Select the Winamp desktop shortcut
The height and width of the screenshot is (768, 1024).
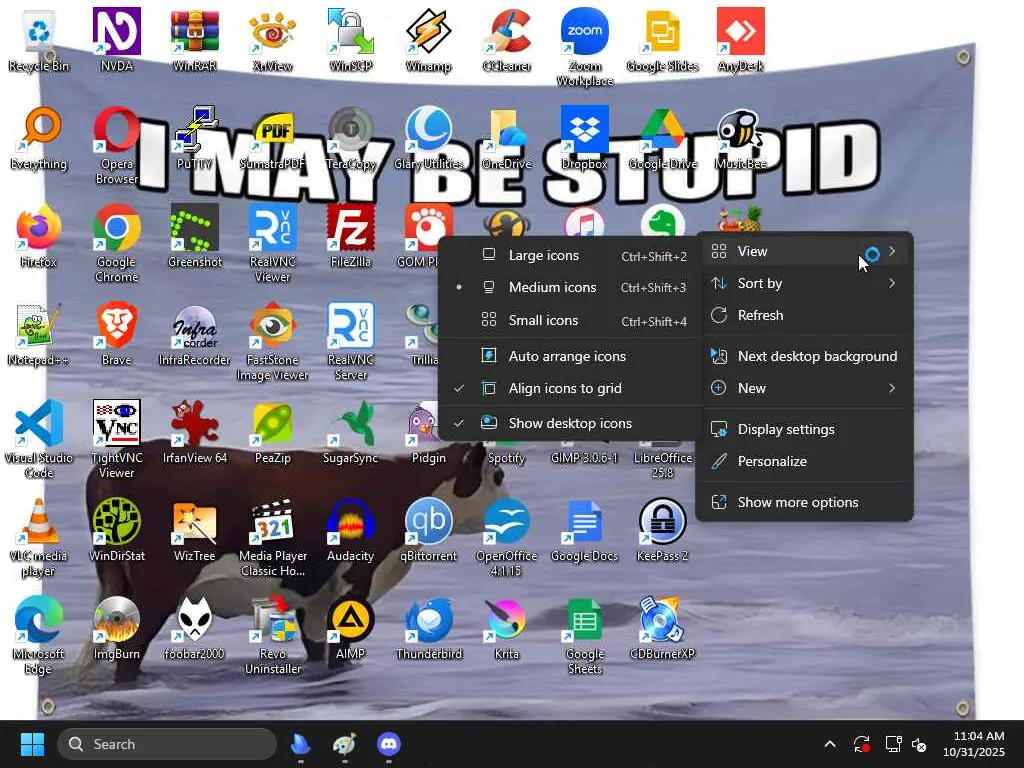click(x=428, y=39)
